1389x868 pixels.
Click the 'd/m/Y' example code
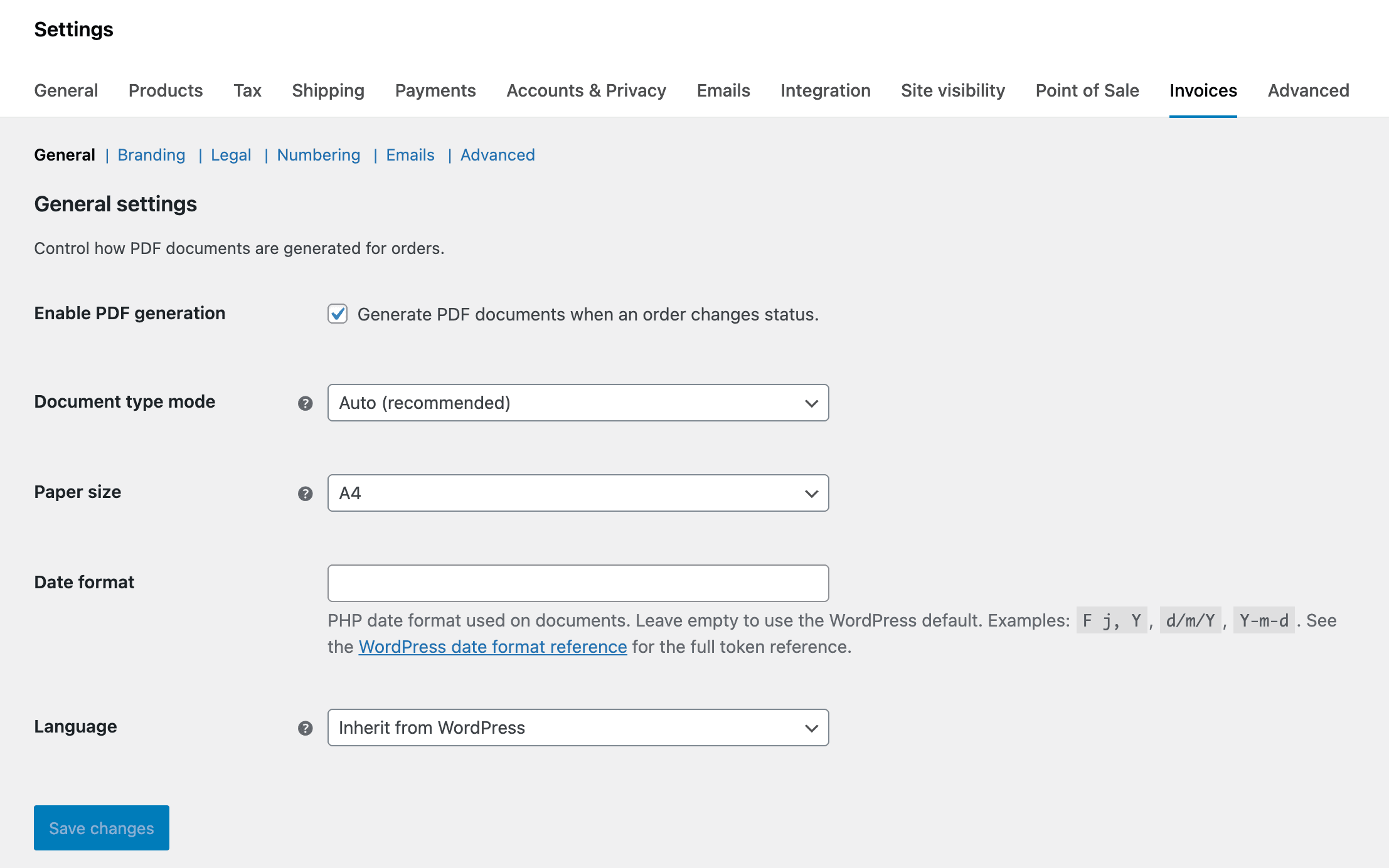[1190, 620]
